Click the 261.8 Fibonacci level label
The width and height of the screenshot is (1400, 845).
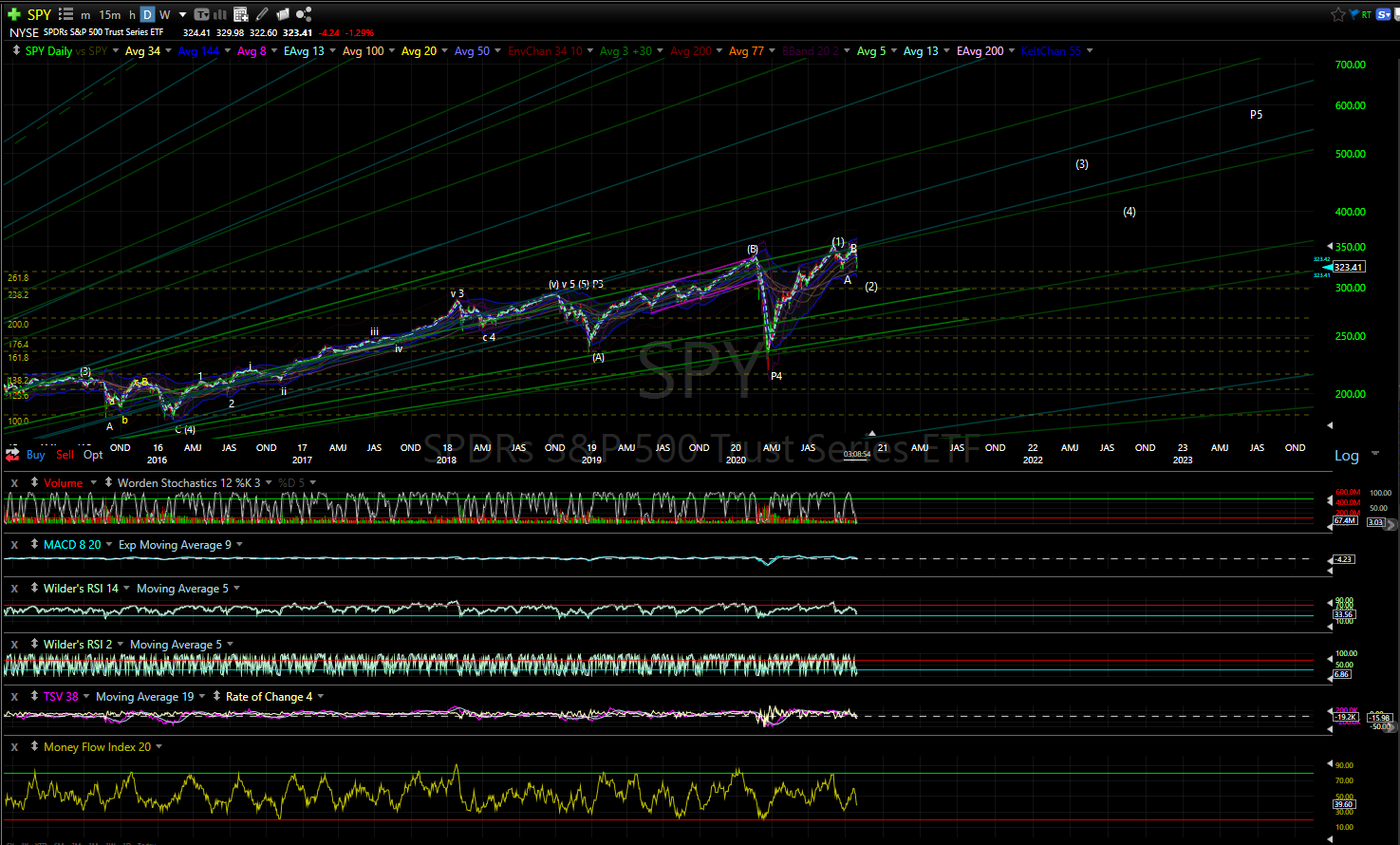coord(19,278)
